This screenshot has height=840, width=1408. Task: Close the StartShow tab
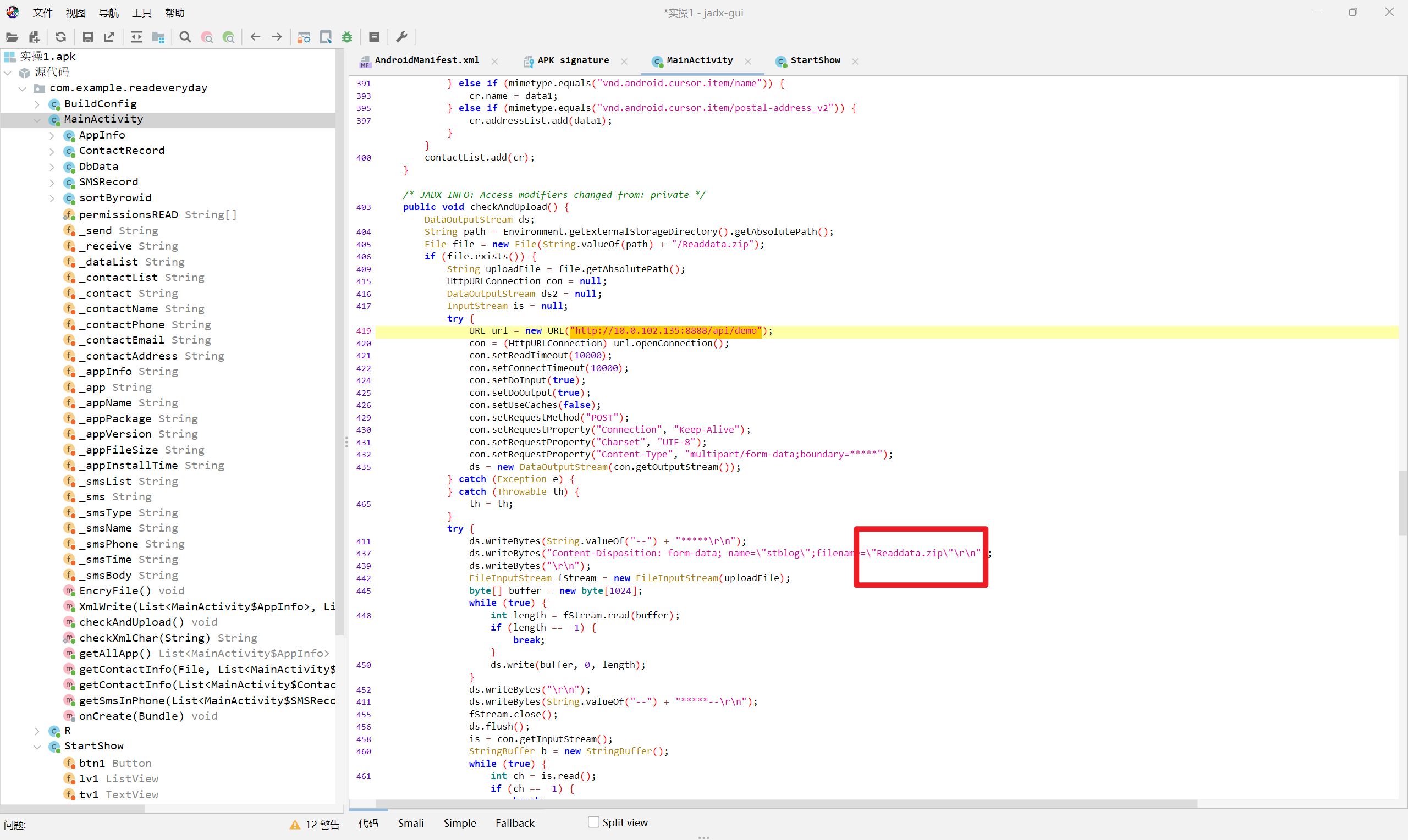point(855,61)
